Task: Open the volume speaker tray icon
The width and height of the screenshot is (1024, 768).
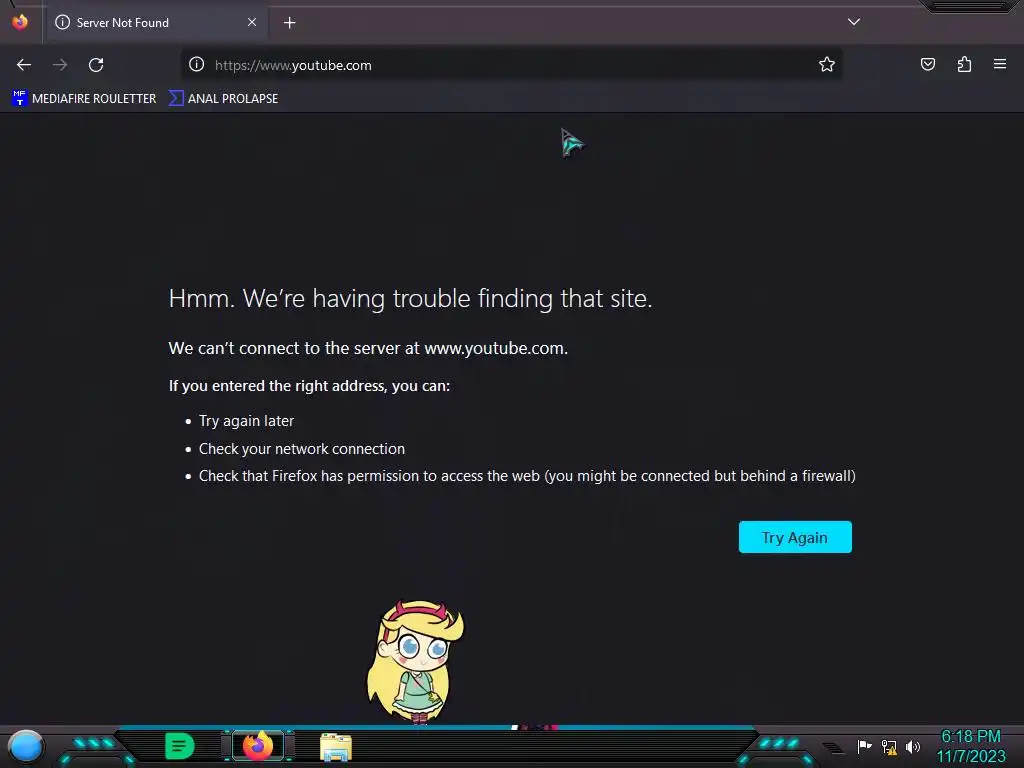Action: [913, 746]
